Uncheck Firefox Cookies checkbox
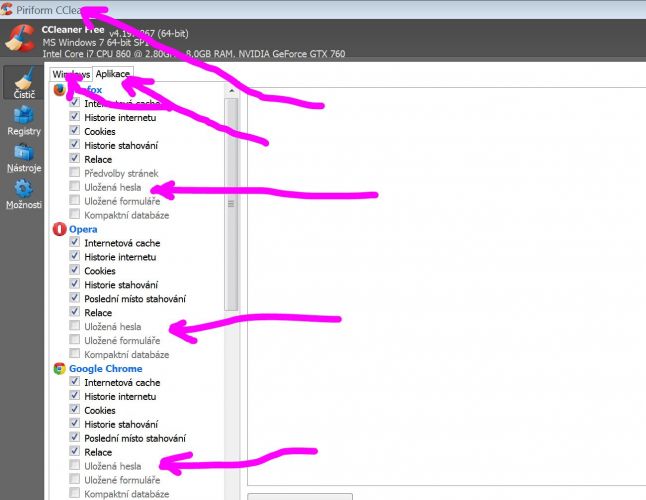Image resolution: width=646 pixels, height=500 pixels. [x=75, y=131]
